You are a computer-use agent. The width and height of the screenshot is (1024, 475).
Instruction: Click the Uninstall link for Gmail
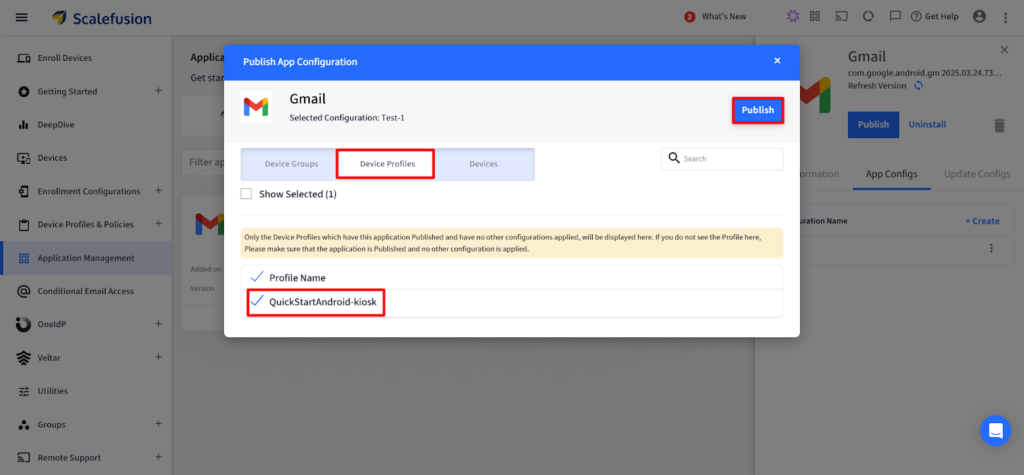[x=926, y=125]
